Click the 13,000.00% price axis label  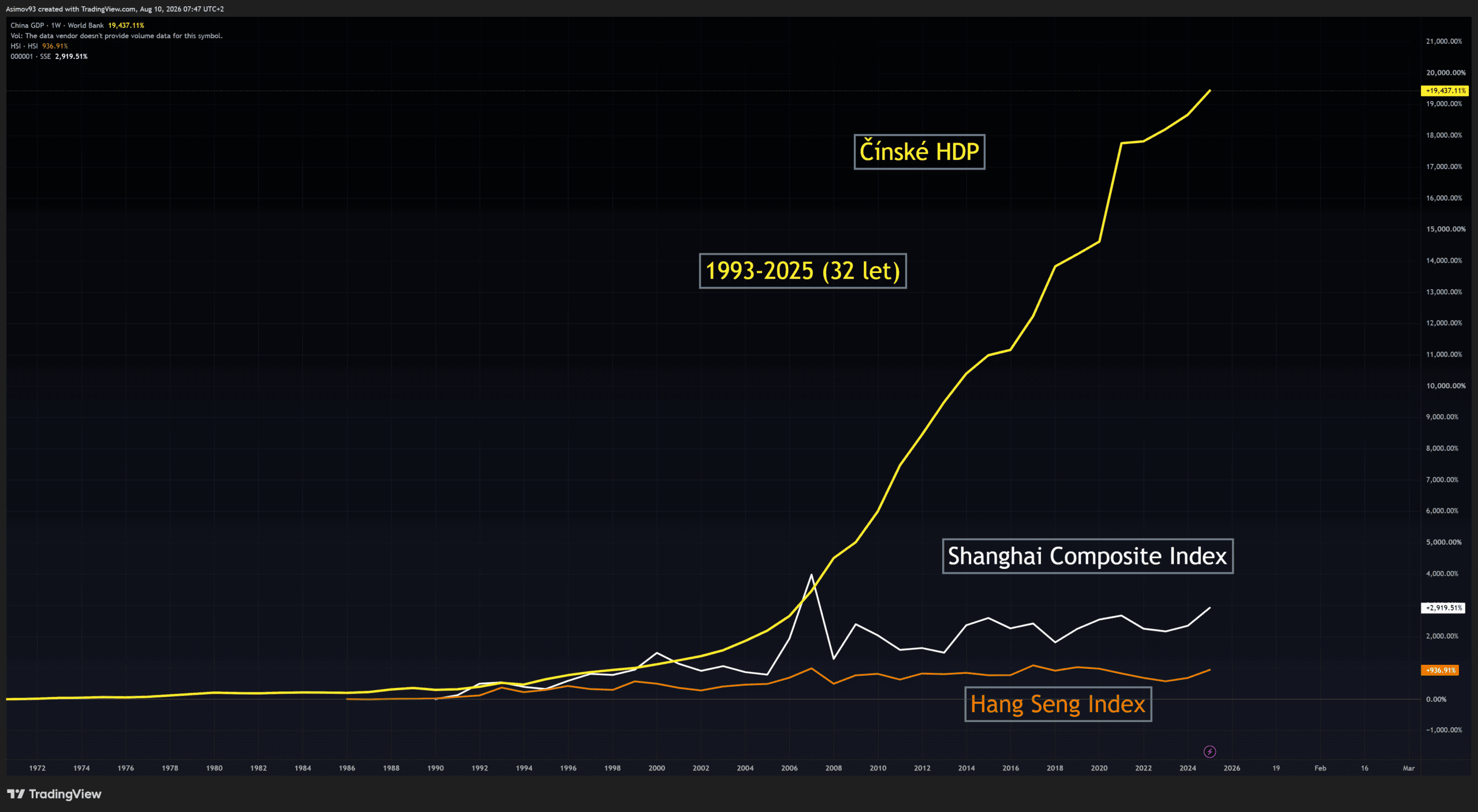[1444, 292]
